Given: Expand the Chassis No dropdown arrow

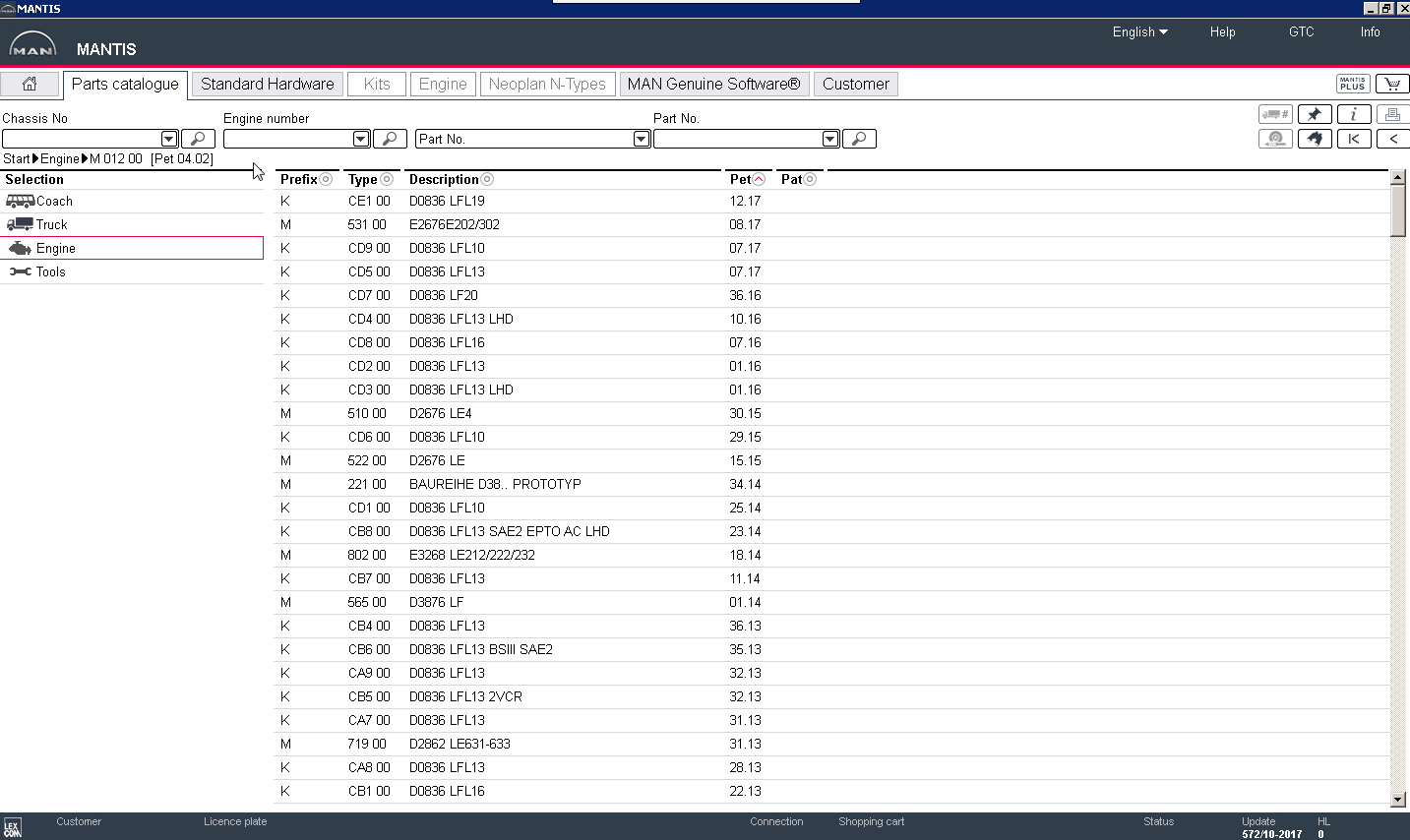Looking at the screenshot, I should (169, 139).
